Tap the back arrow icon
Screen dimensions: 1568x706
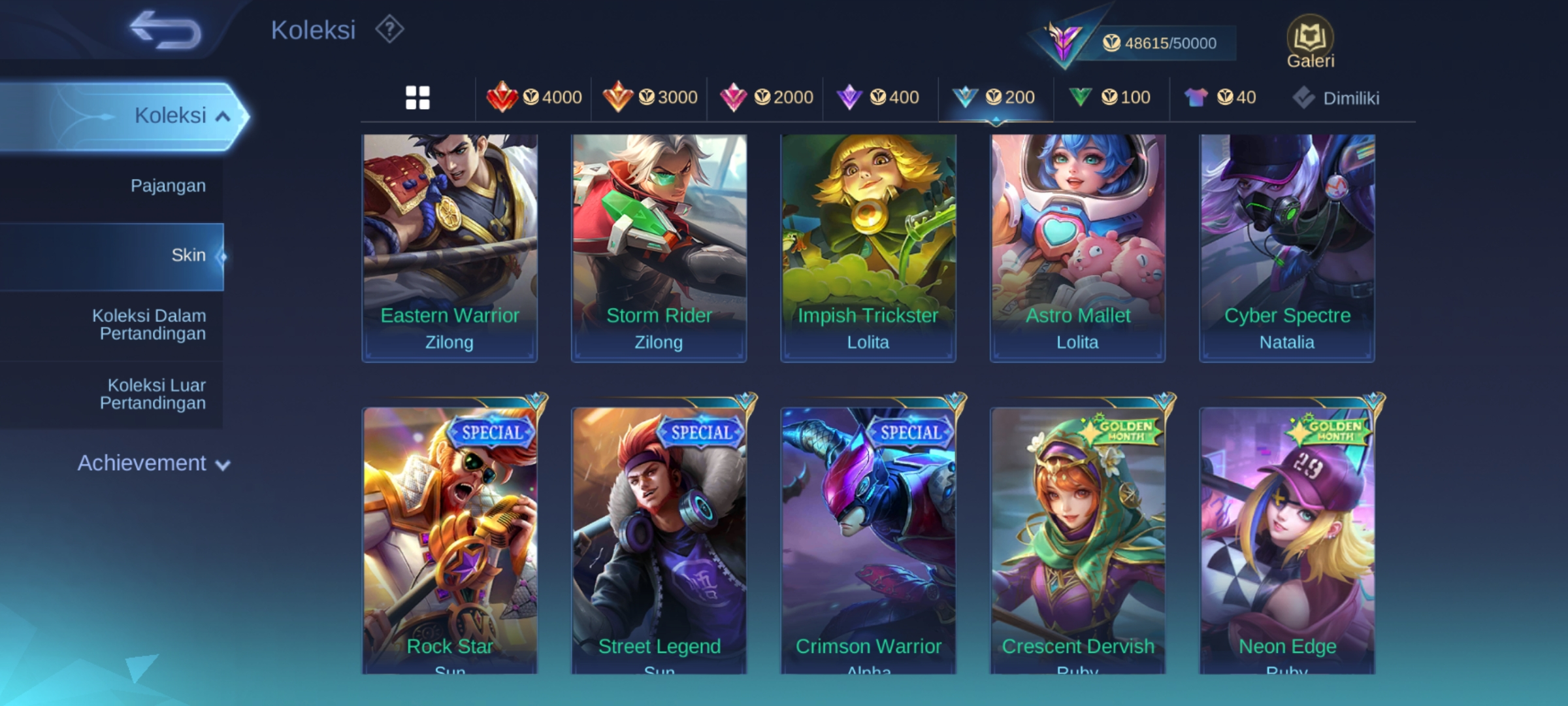tap(165, 30)
